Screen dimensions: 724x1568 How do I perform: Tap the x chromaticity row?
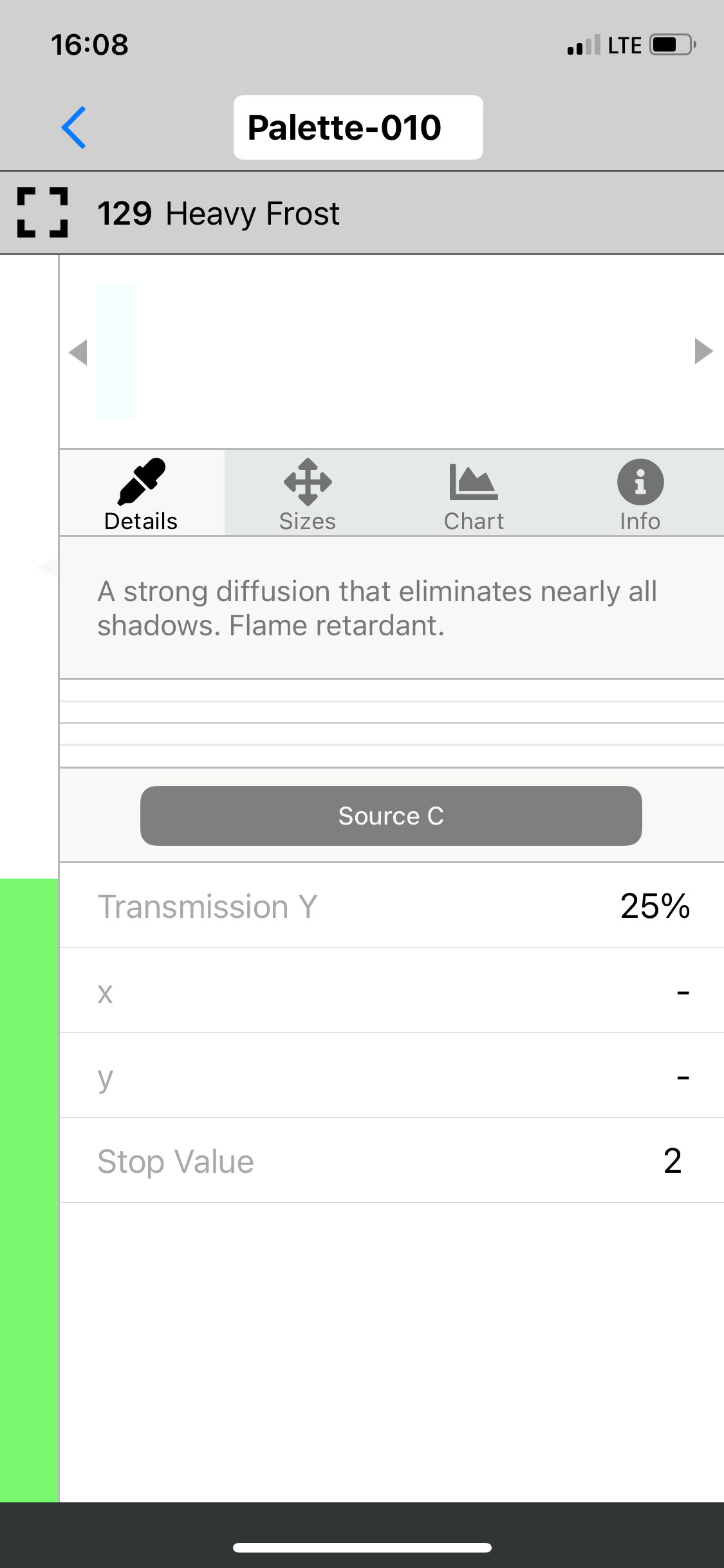pyautogui.click(x=391, y=991)
